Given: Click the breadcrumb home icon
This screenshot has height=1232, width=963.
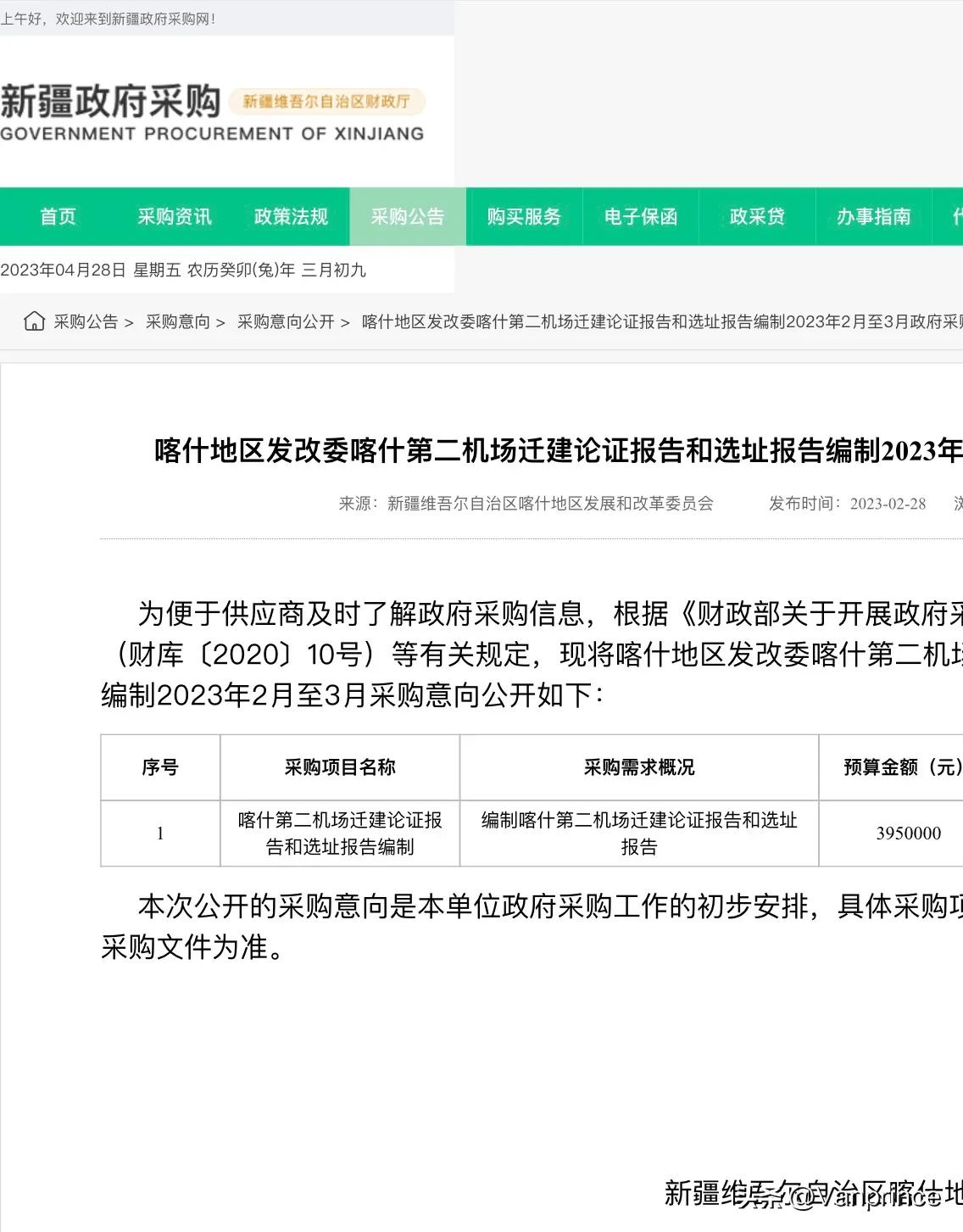Looking at the screenshot, I should click(x=33, y=322).
